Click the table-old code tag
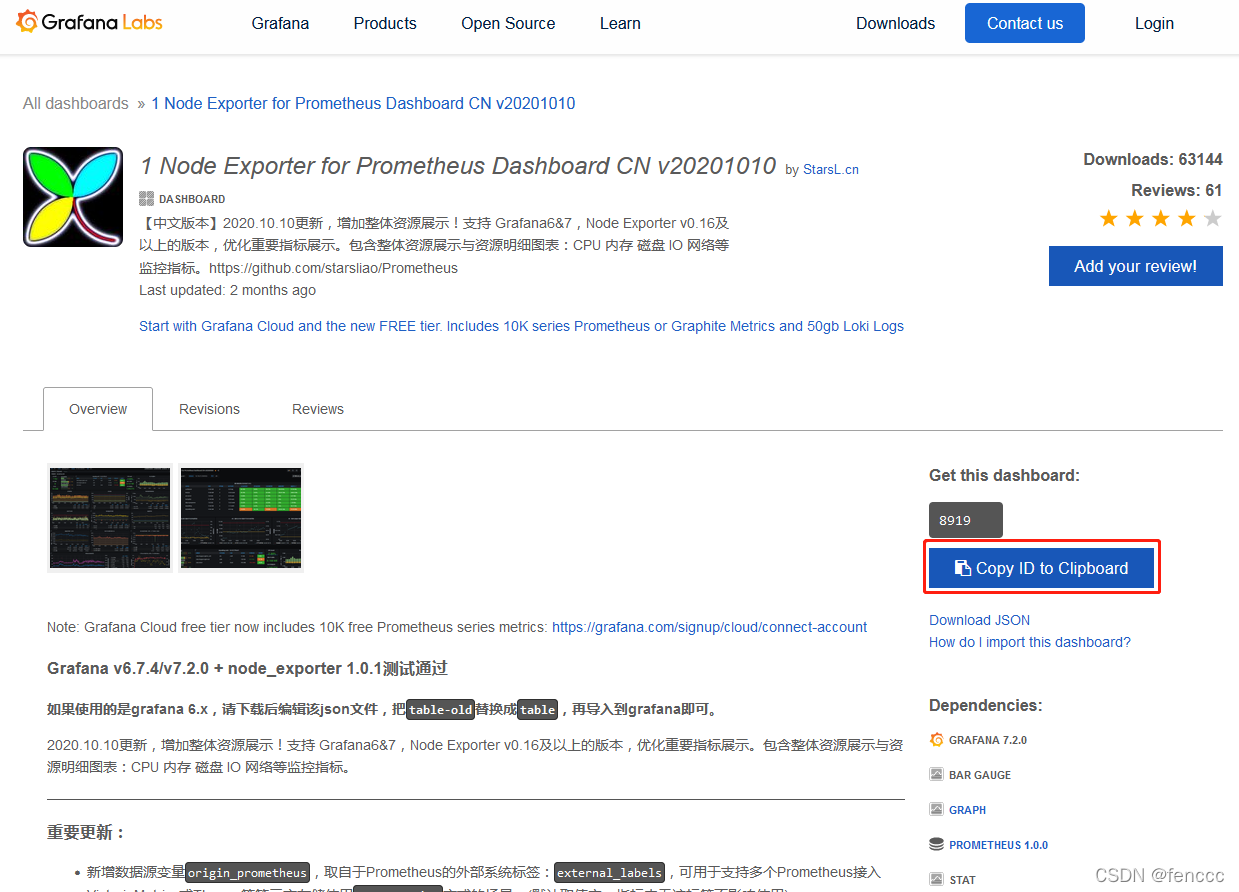 click(x=440, y=709)
